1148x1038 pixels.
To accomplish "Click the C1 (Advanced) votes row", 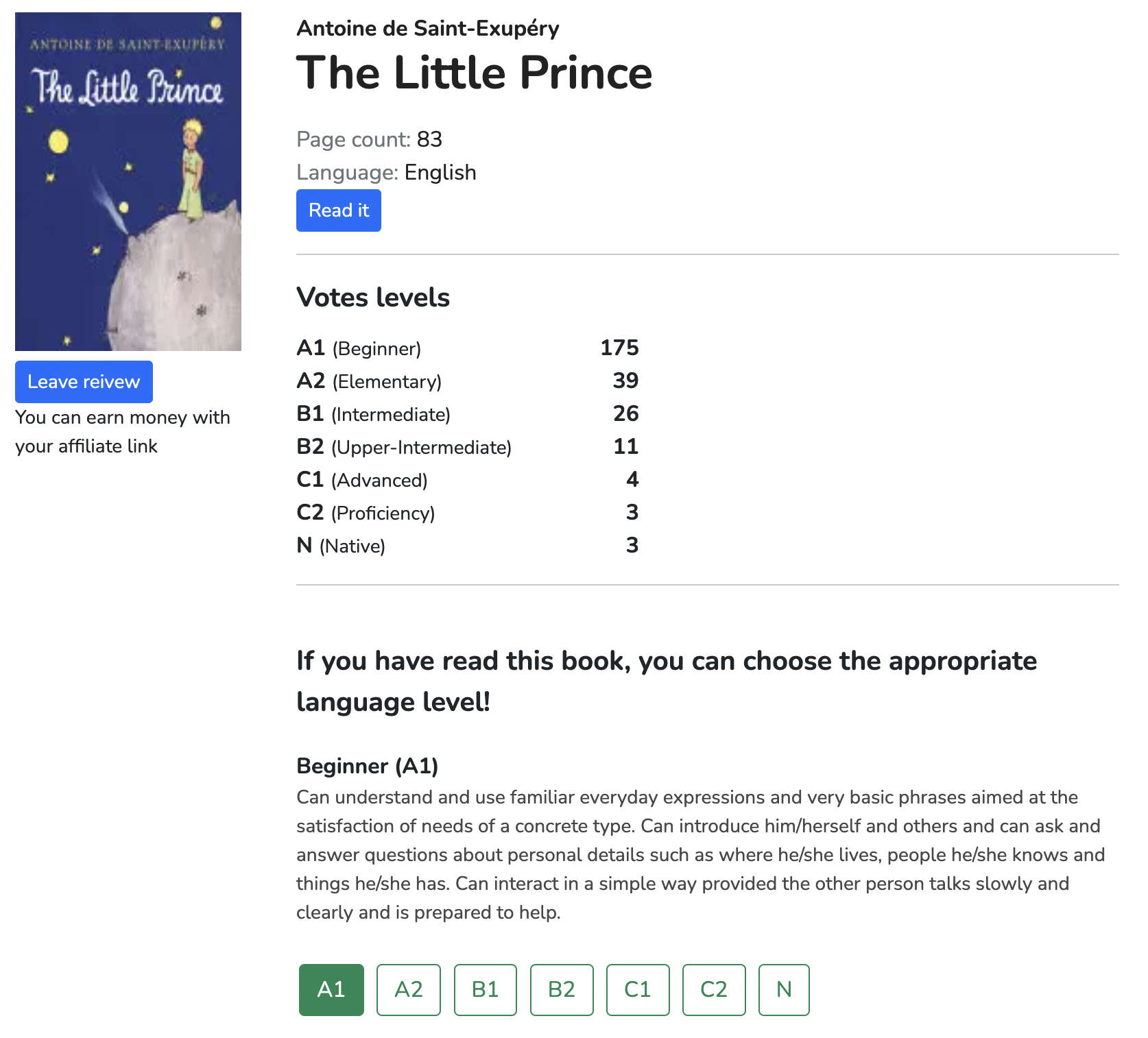I will (466, 480).
